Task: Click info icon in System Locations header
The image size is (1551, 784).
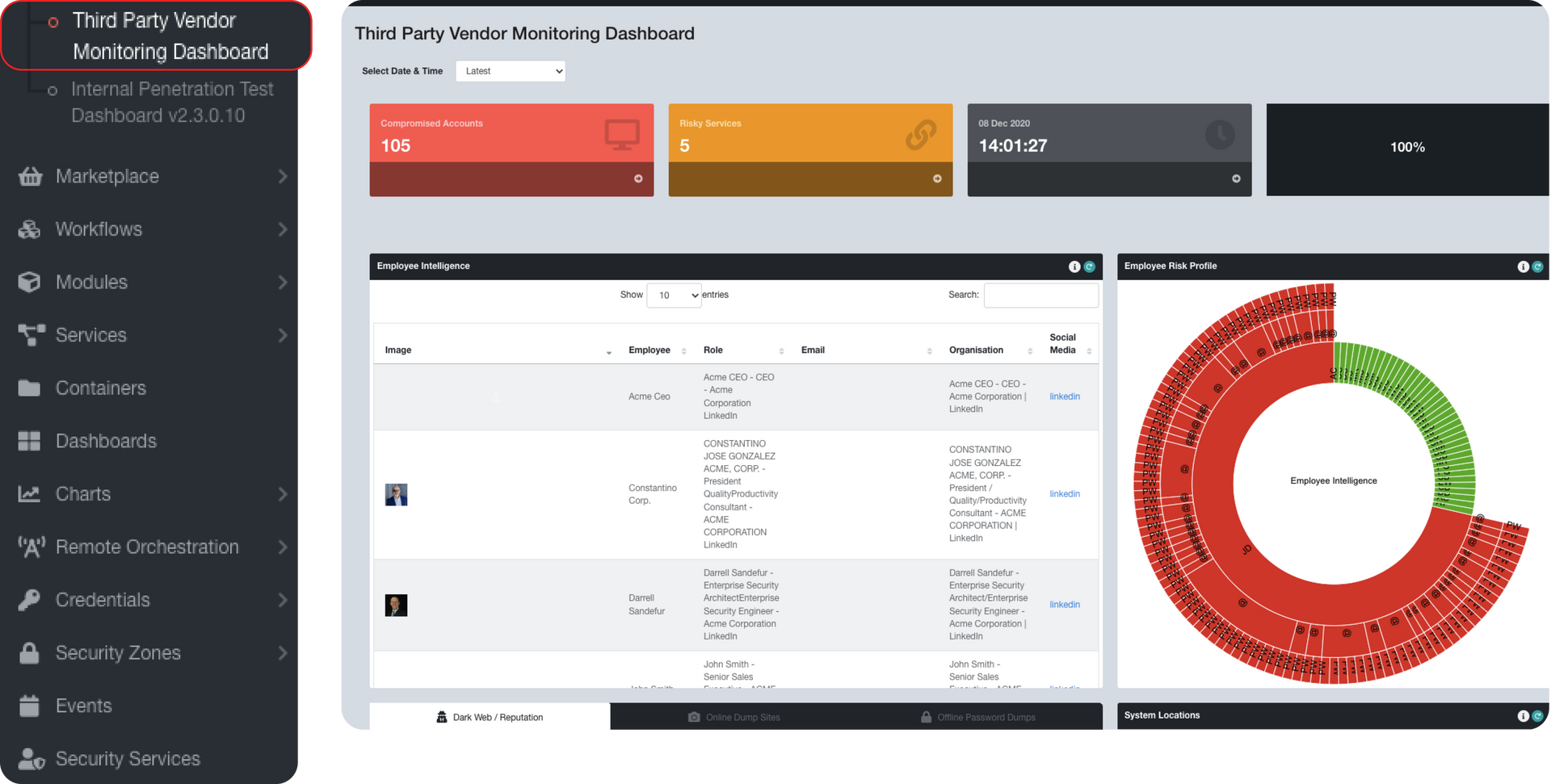Action: coord(1523,716)
